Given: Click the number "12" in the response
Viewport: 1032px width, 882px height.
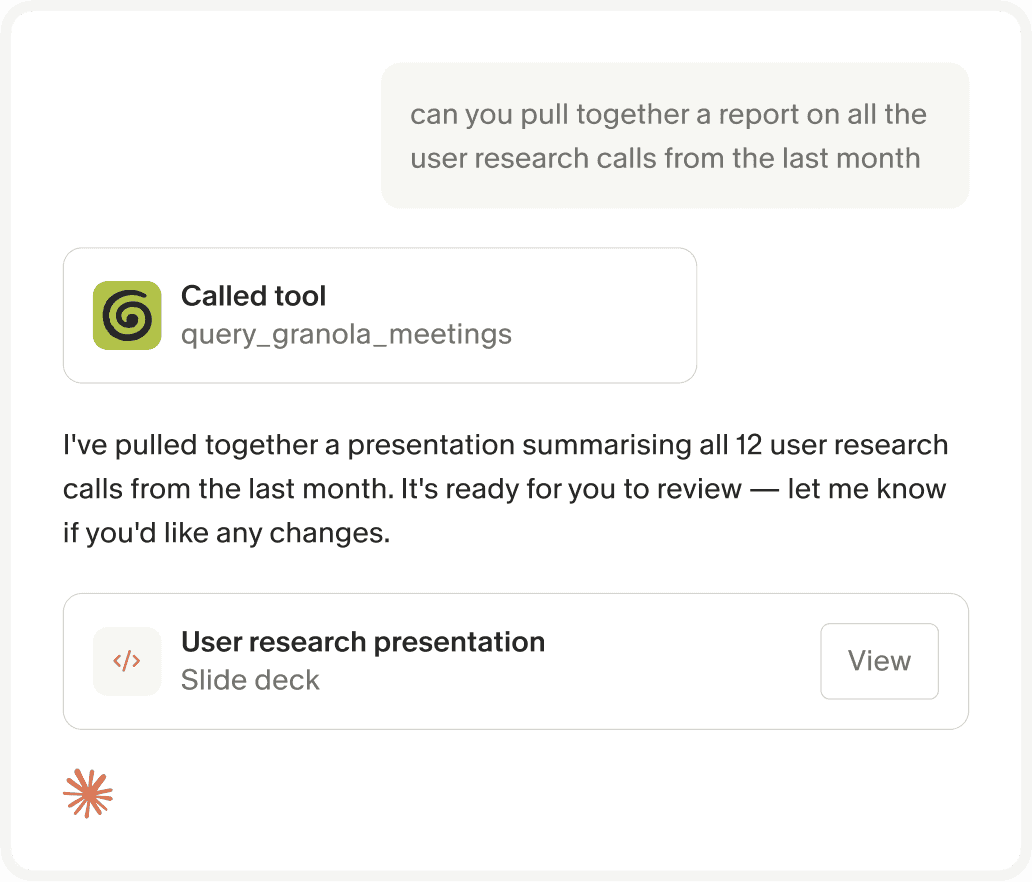Looking at the screenshot, I should tap(748, 446).
